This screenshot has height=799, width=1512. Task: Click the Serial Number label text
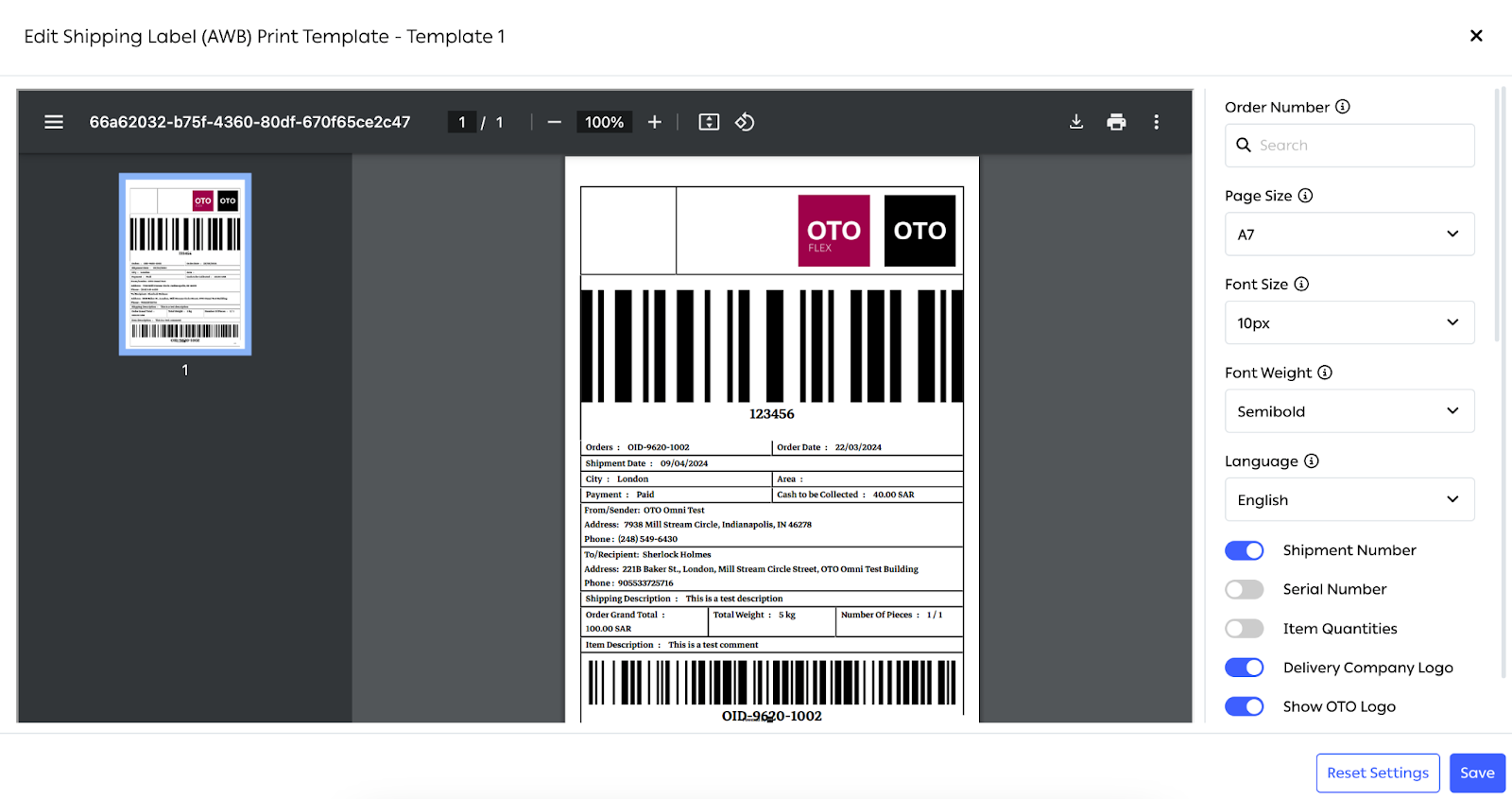pyautogui.click(x=1334, y=589)
